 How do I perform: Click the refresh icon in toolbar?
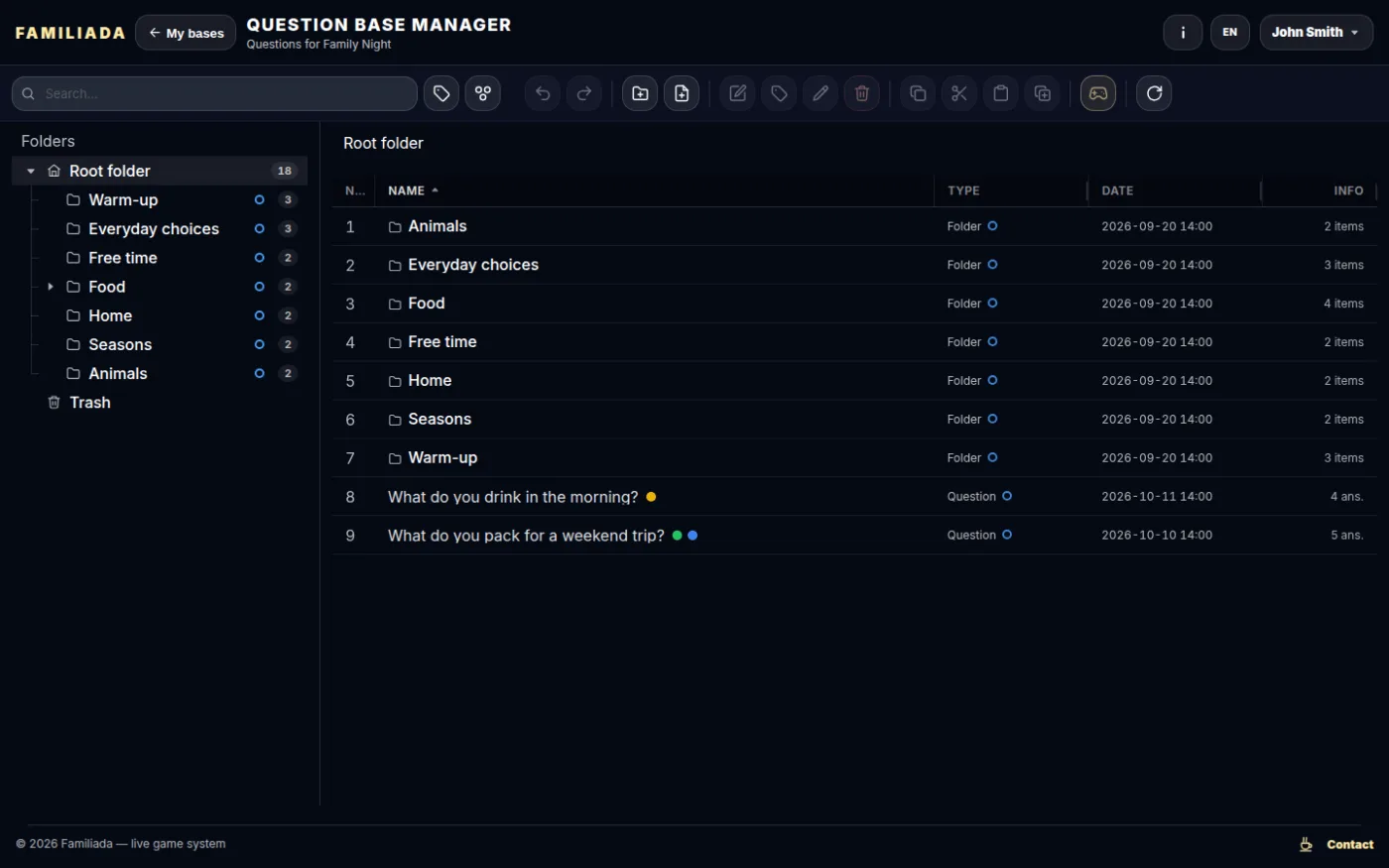coord(1154,93)
